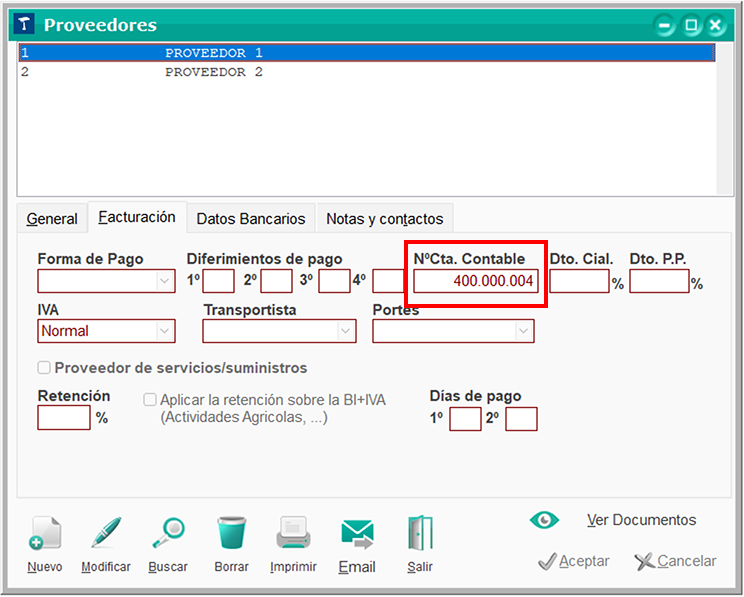Click the 4º Diferimientos de pago field
Screen dimensions: 744x597
(389, 281)
